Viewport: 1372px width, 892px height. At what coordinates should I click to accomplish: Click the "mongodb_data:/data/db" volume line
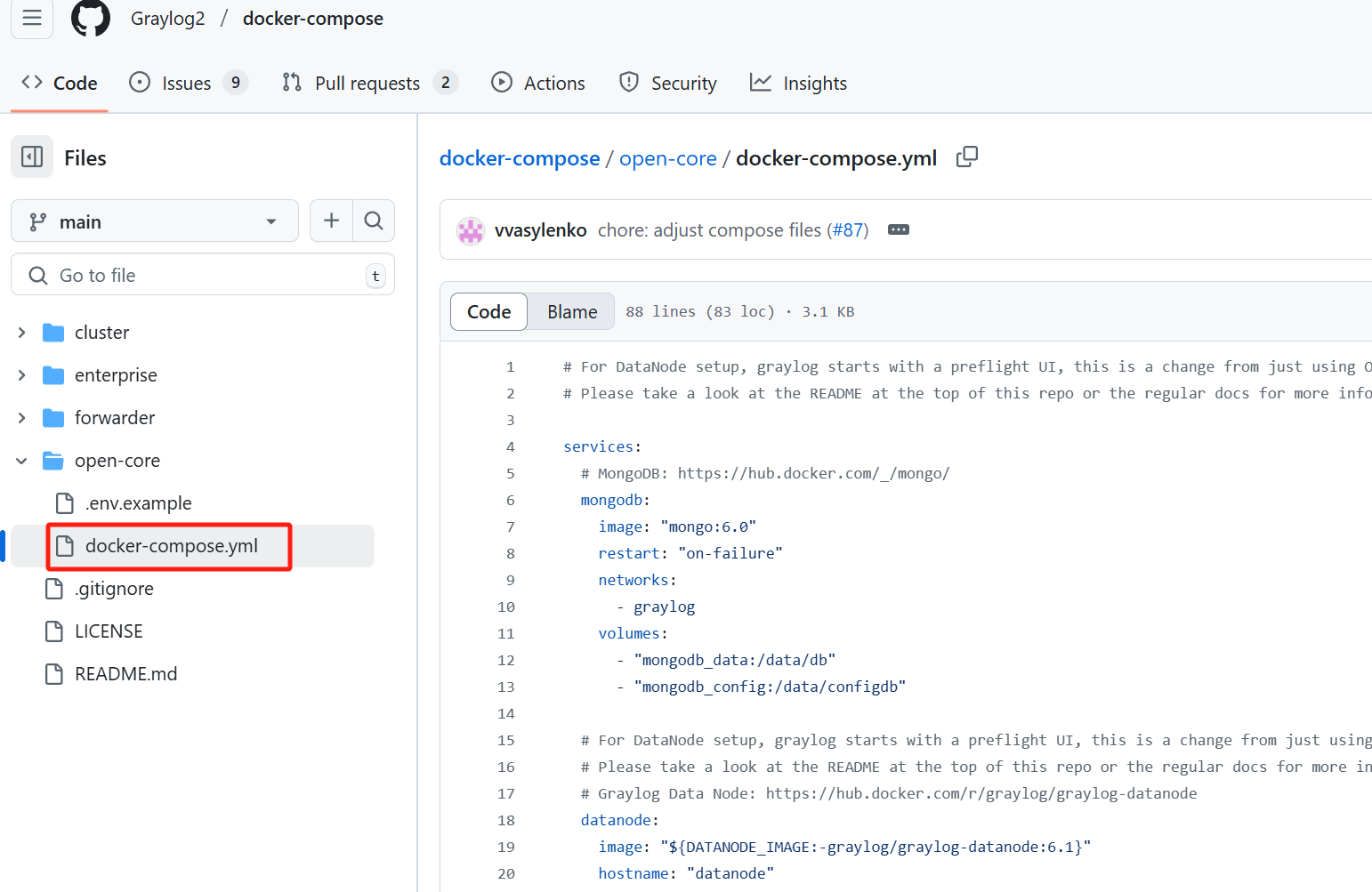tap(726, 660)
